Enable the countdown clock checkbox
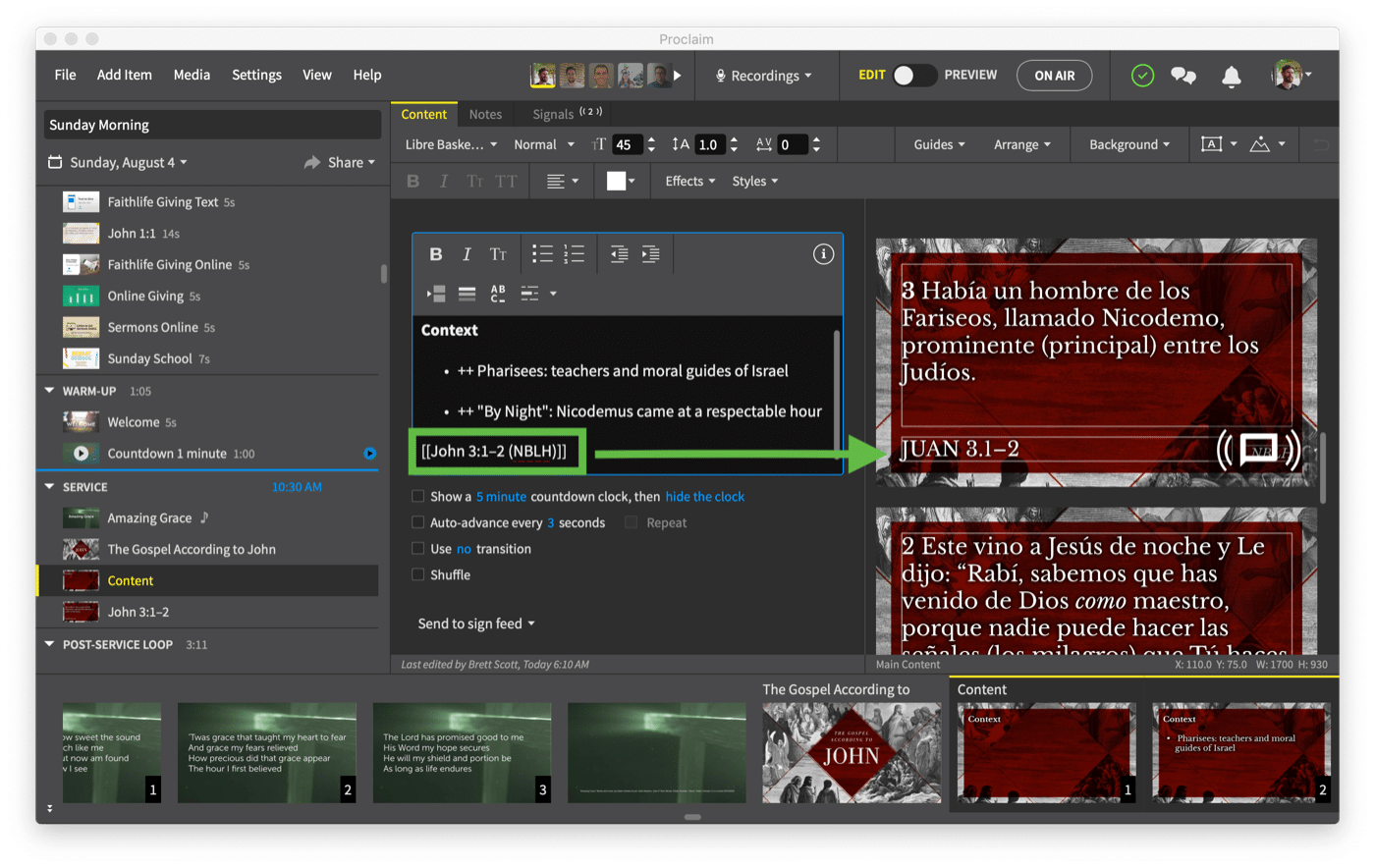1375x868 pixels. 418,497
